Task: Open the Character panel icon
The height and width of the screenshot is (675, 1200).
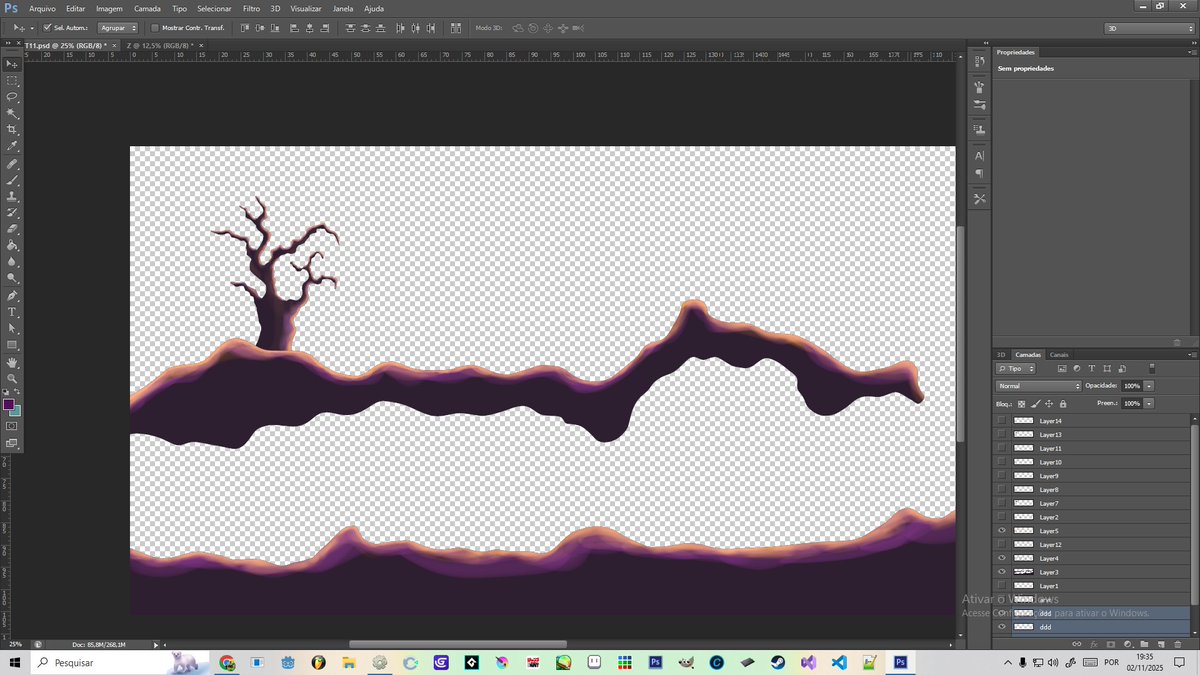Action: point(979,155)
